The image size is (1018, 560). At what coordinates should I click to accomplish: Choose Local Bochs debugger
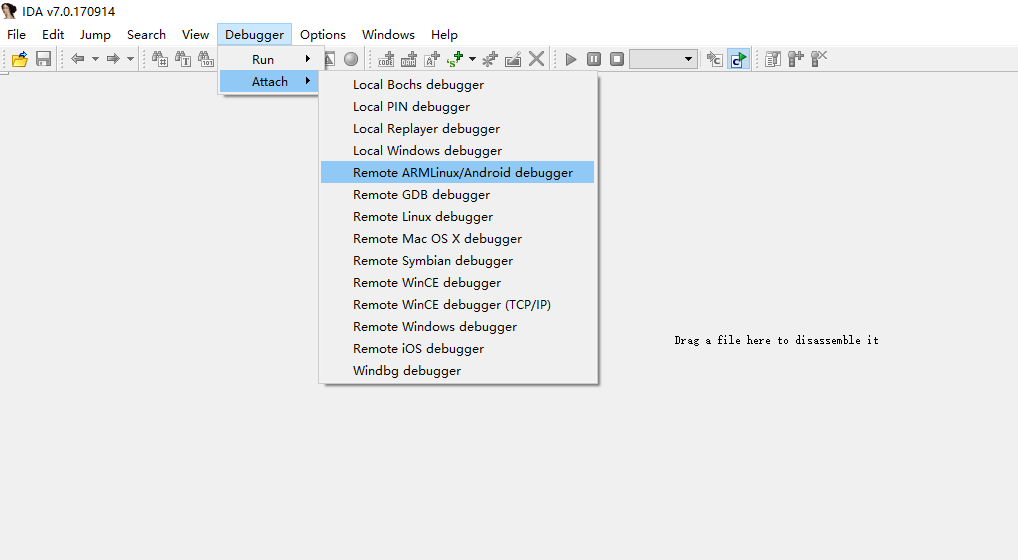[457, 84]
